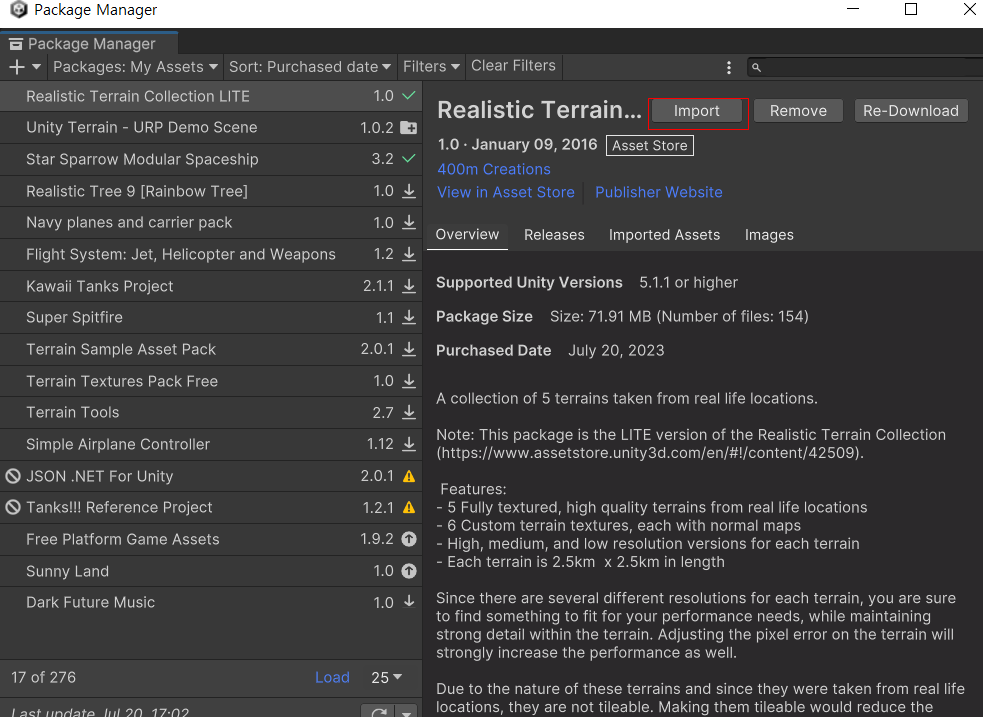Open the 400m Creations publisher link

pos(494,169)
